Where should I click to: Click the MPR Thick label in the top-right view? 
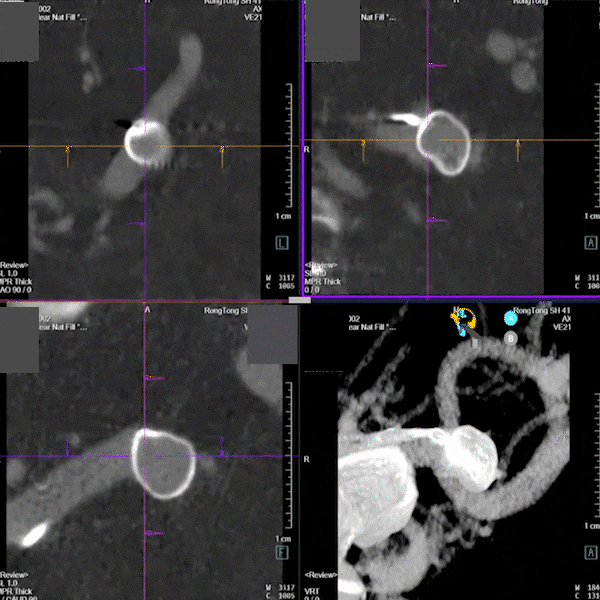(323, 282)
